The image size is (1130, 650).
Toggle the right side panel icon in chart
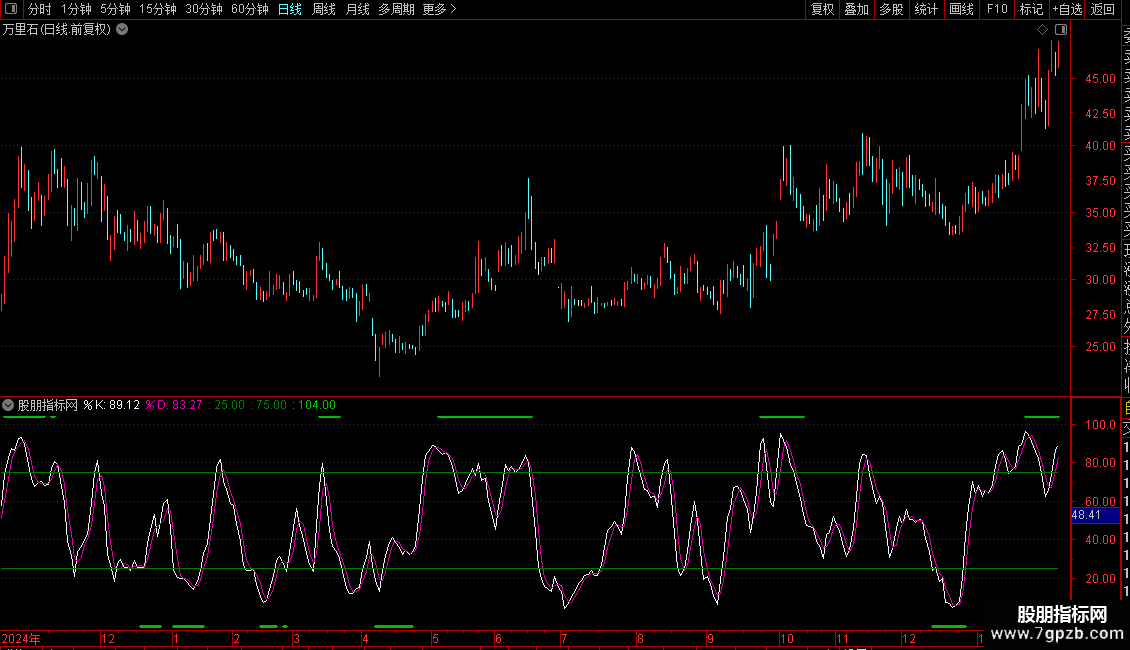1061,30
